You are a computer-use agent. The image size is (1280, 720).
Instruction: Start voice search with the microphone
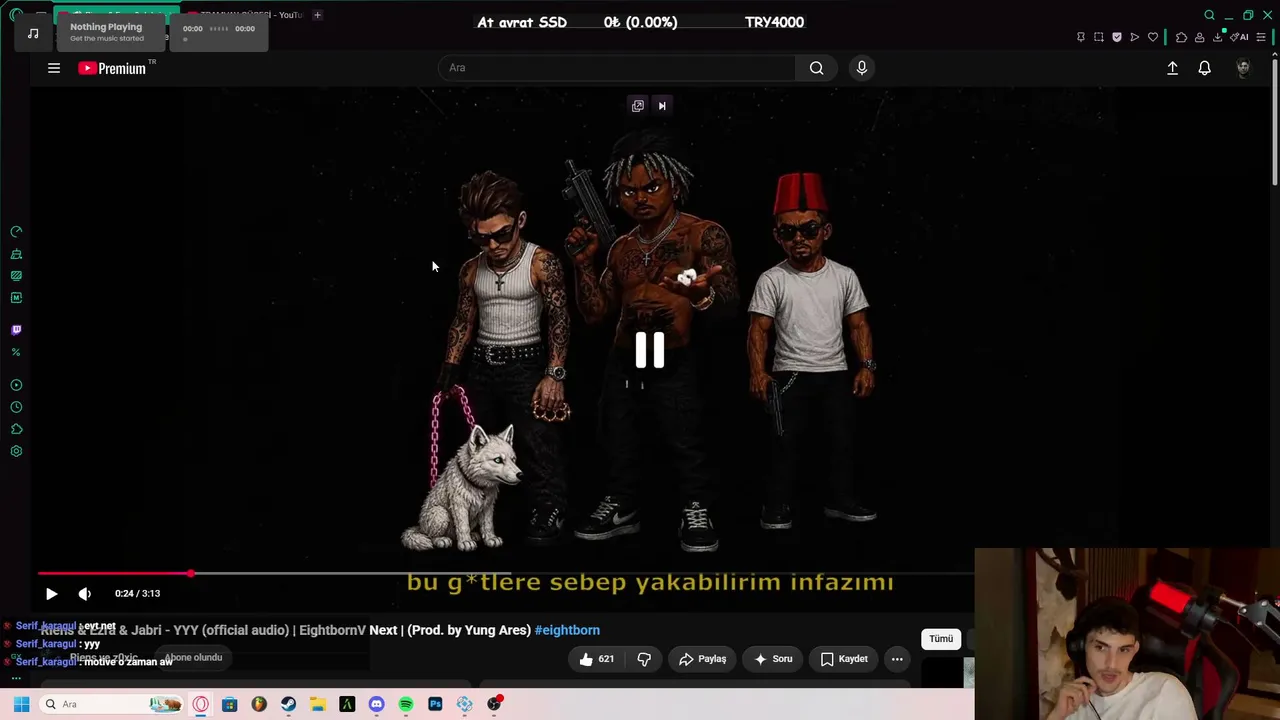(x=862, y=68)
